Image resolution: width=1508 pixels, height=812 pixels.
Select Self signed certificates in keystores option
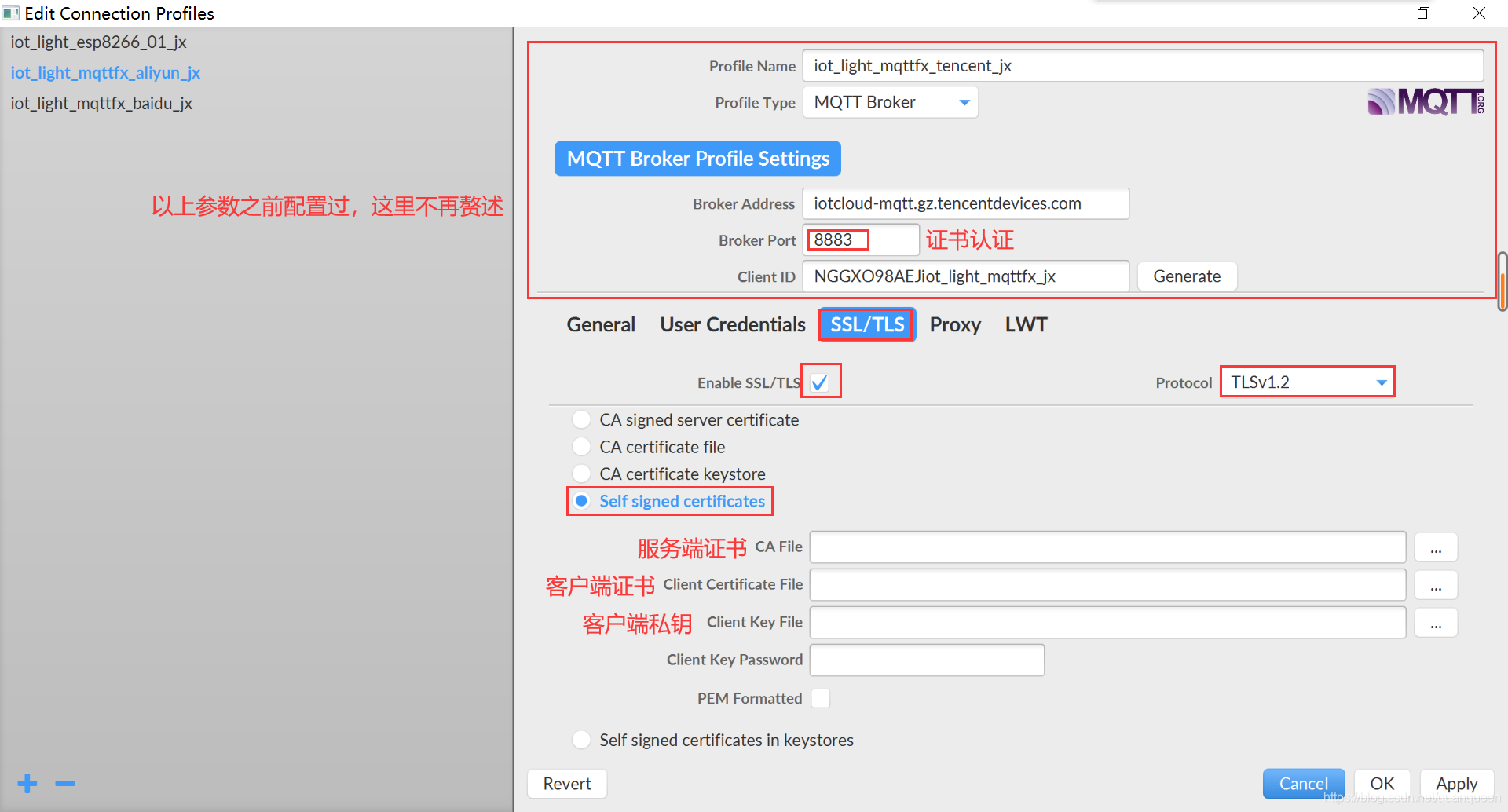click(x=713, y=740)
